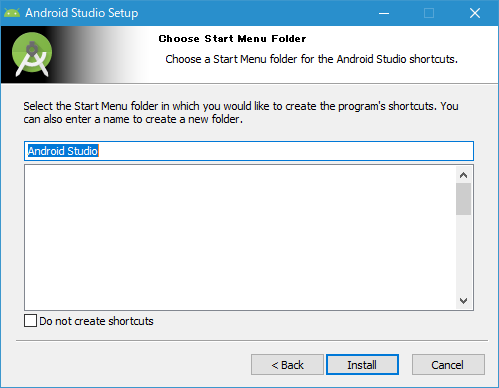Image resolution: width=499 pixels, height=388 pixels.
Task: Click the 'Android Studio Setup' title bar text
Action: 82,13
